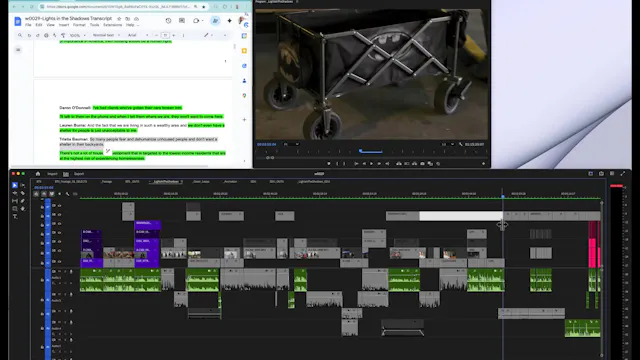
Task: Select the Hand tool
Action: click(22, 209)
